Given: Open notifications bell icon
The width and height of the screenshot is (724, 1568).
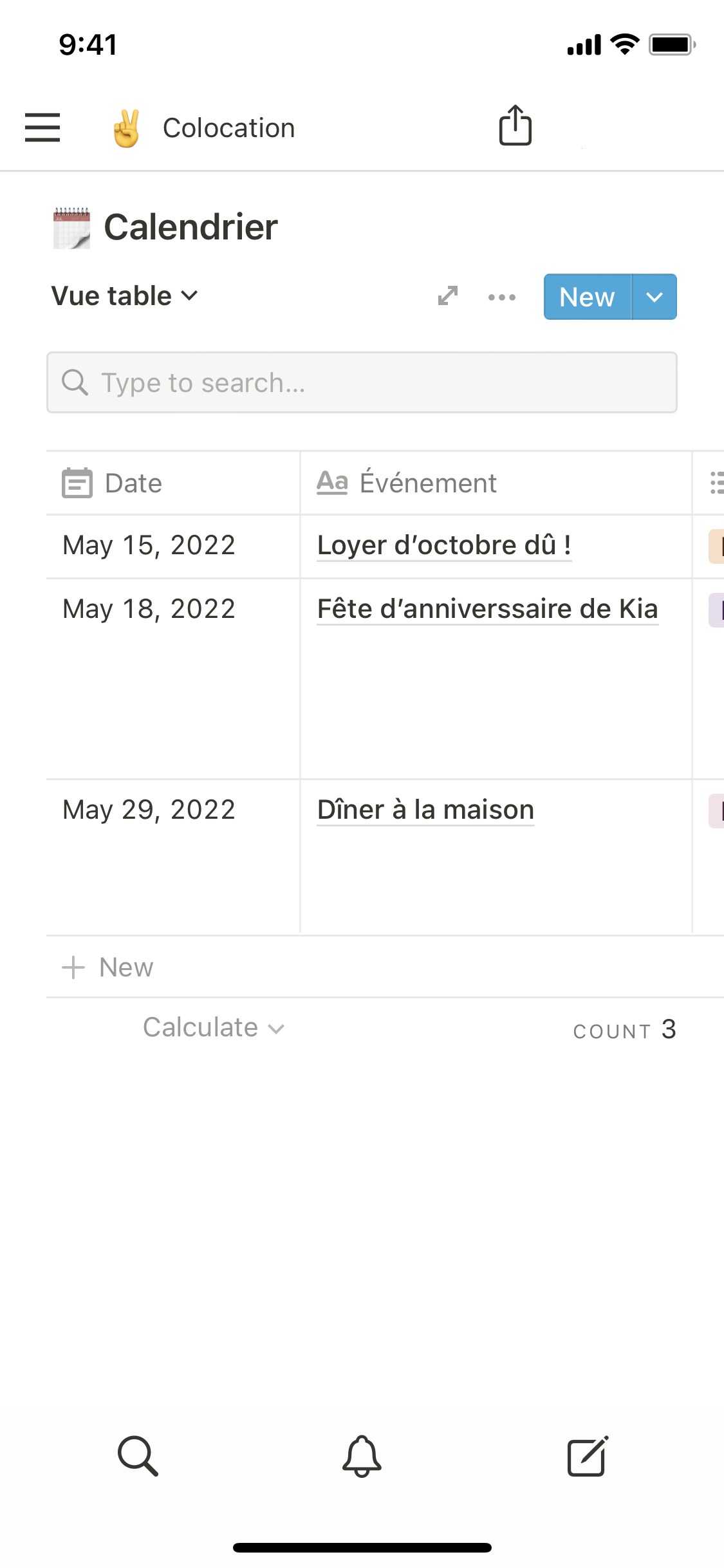Looking at the screenshot, I should pos(362,1455).
